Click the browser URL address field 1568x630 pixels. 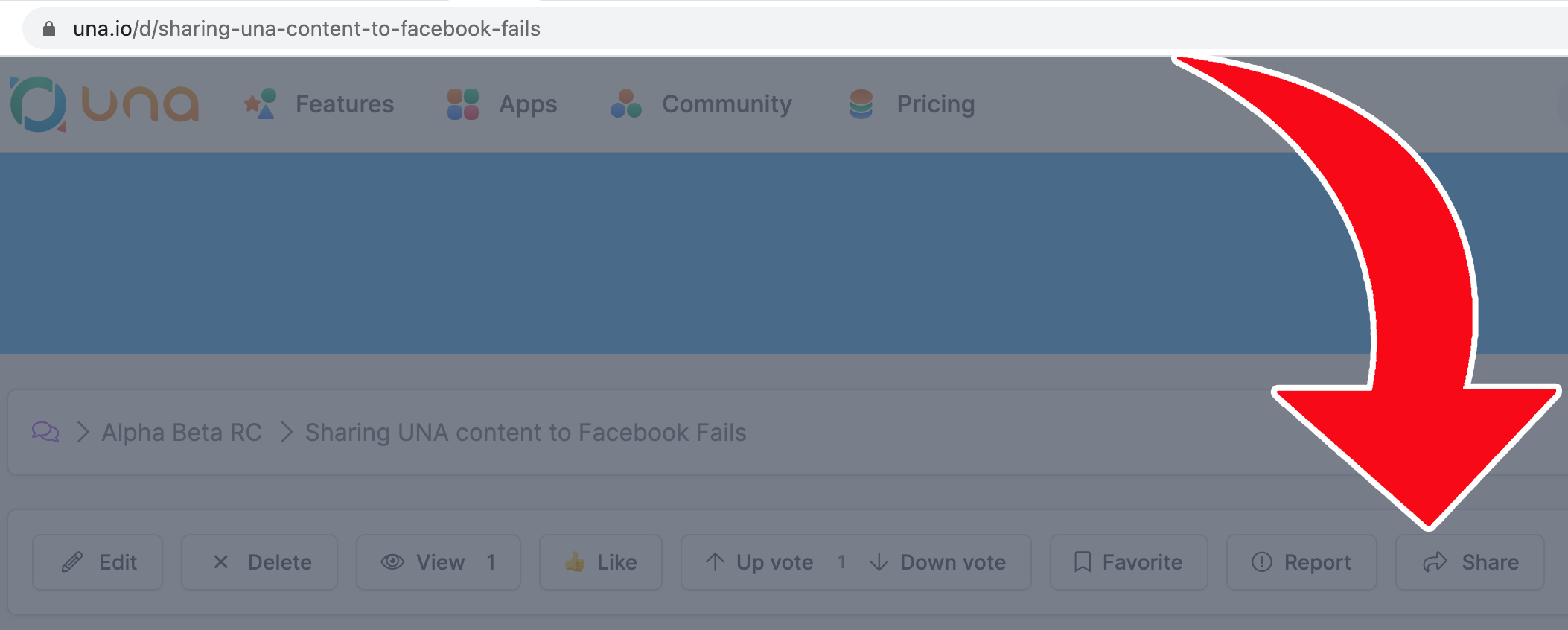670,29
